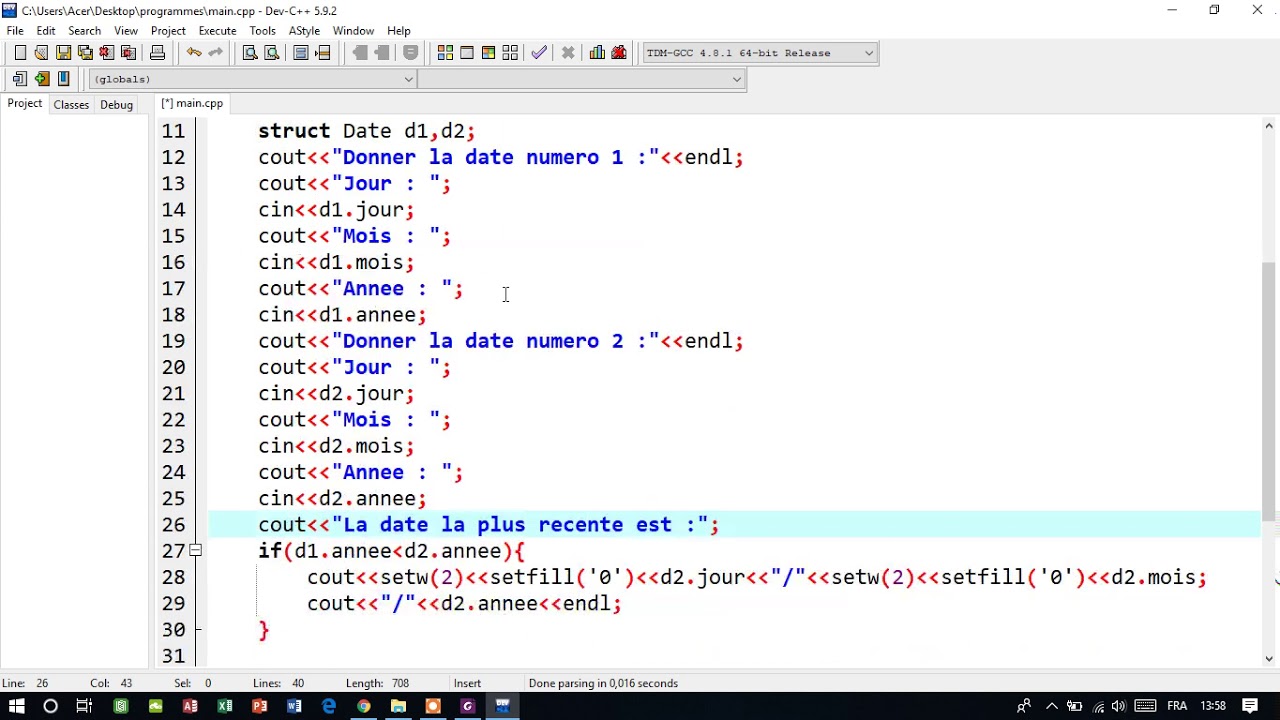
Task: Click the Print toolbar icon
Action: (157, 53)
